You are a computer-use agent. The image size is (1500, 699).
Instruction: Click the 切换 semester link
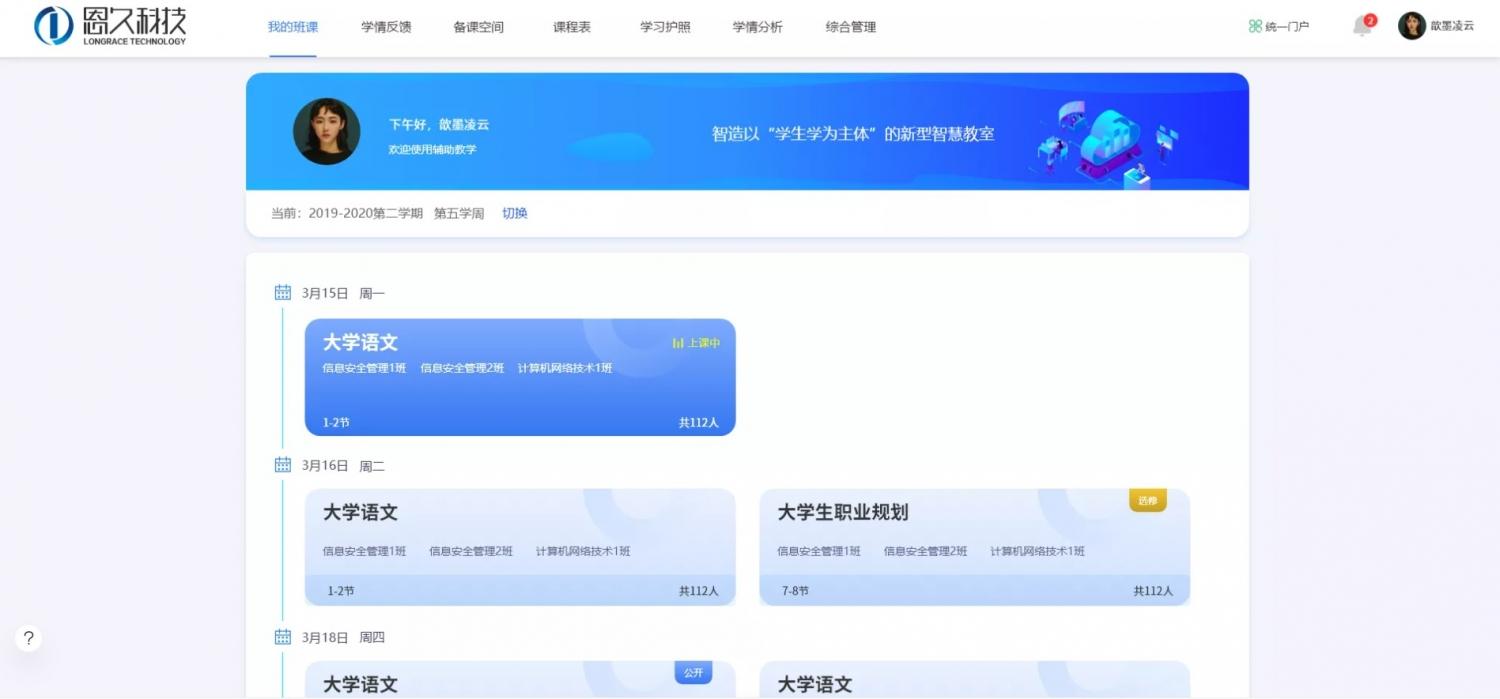click(515, 213)
